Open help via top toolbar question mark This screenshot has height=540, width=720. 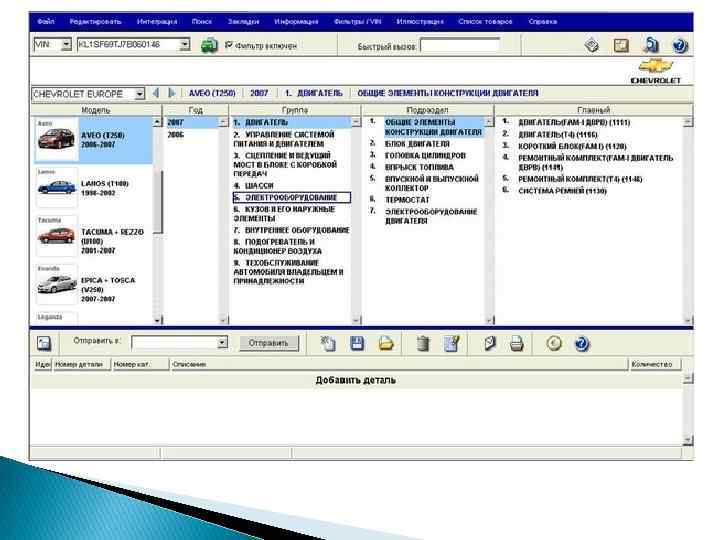coord(680,45)
